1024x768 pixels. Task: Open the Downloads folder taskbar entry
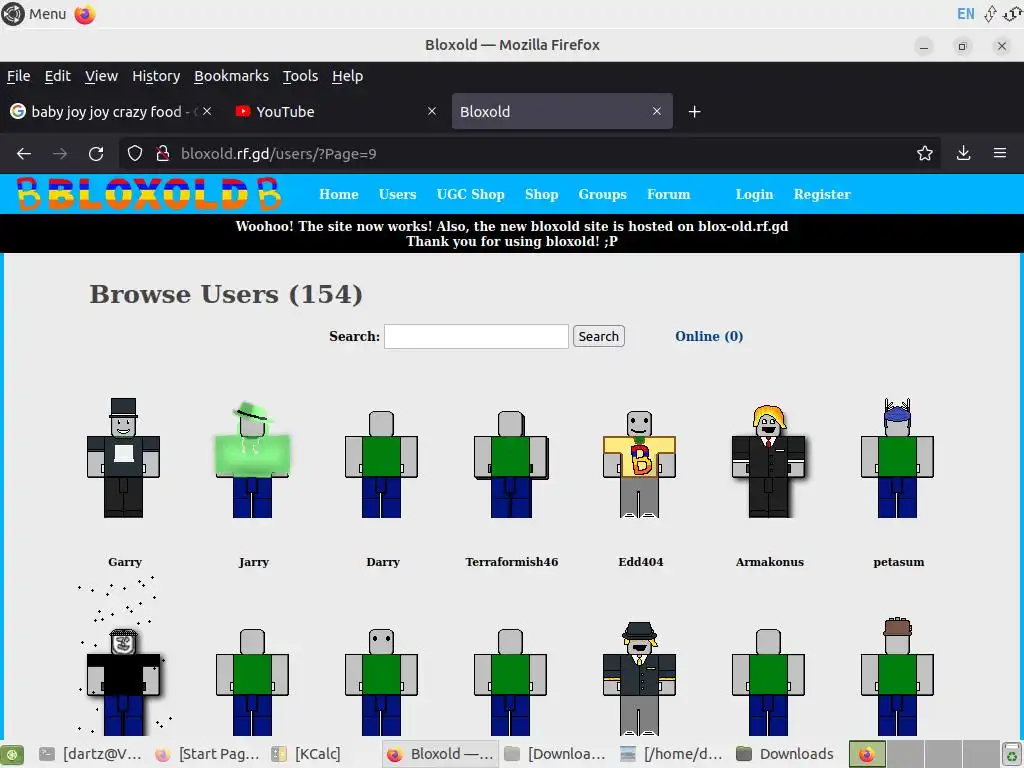click(x=786, y=754)
